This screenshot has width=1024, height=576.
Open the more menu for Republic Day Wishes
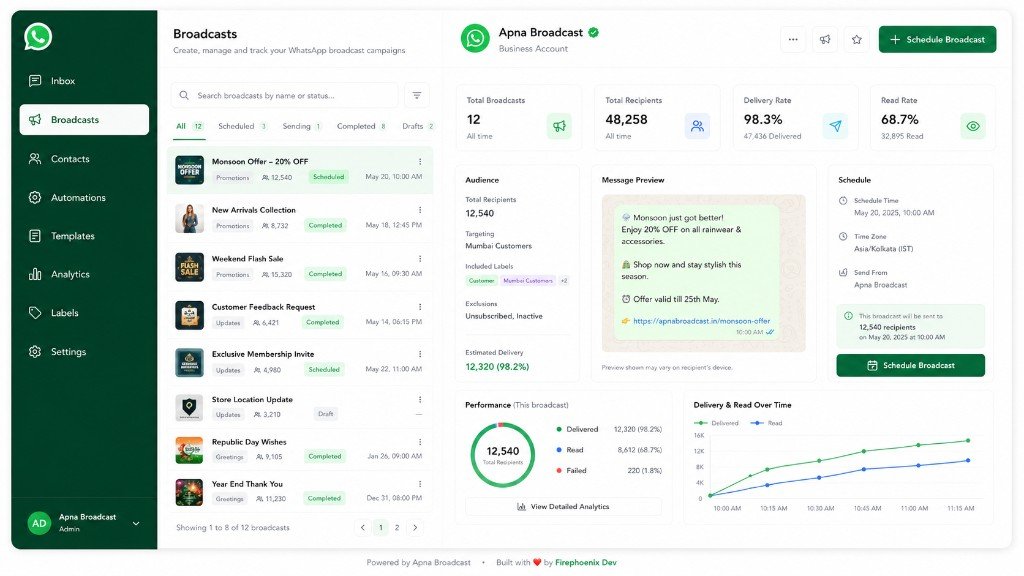point(420,442)
